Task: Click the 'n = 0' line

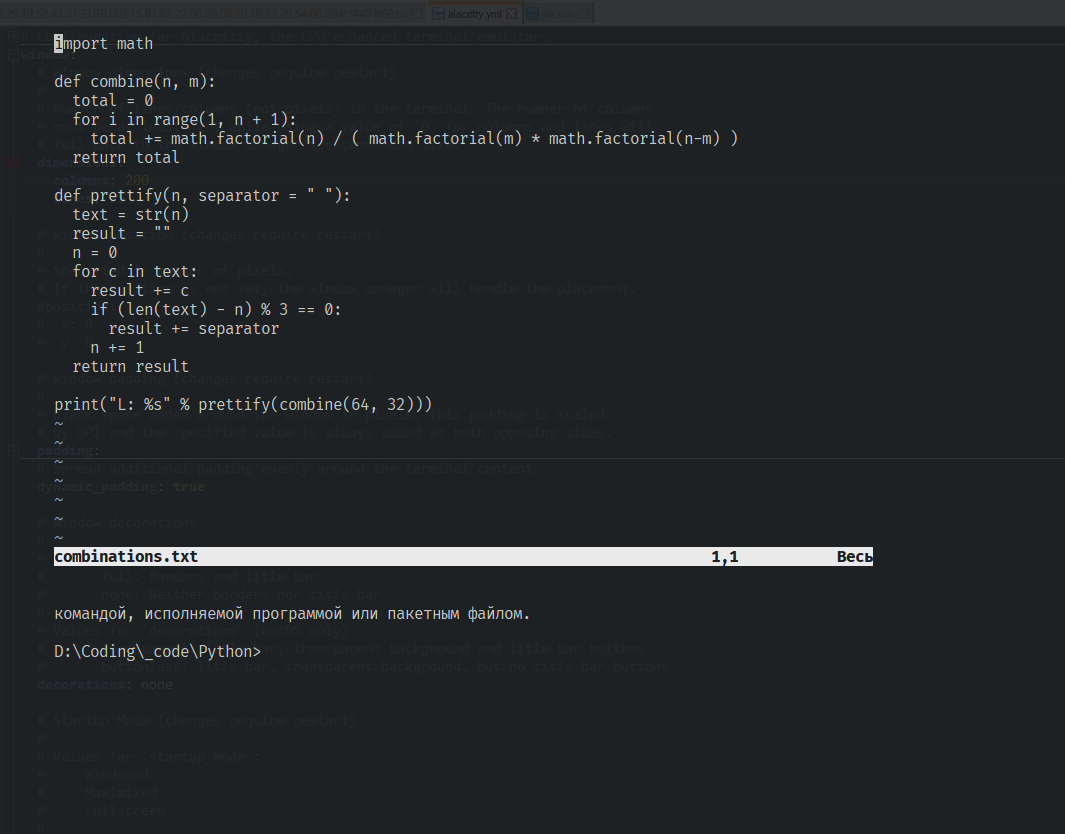Action: (94, 253)
